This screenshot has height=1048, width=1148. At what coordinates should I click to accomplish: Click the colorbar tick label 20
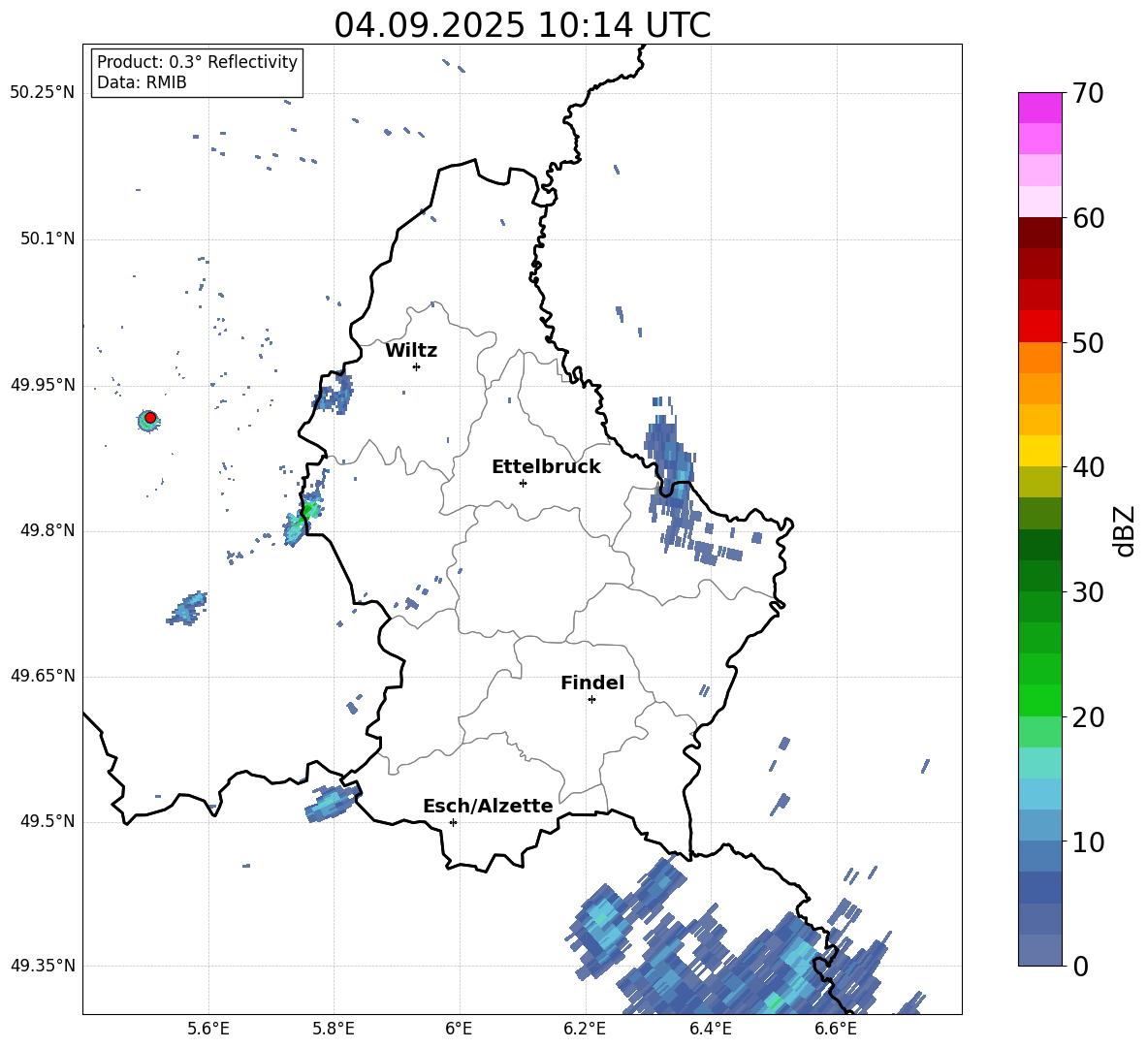click(x=1088, y=717)
